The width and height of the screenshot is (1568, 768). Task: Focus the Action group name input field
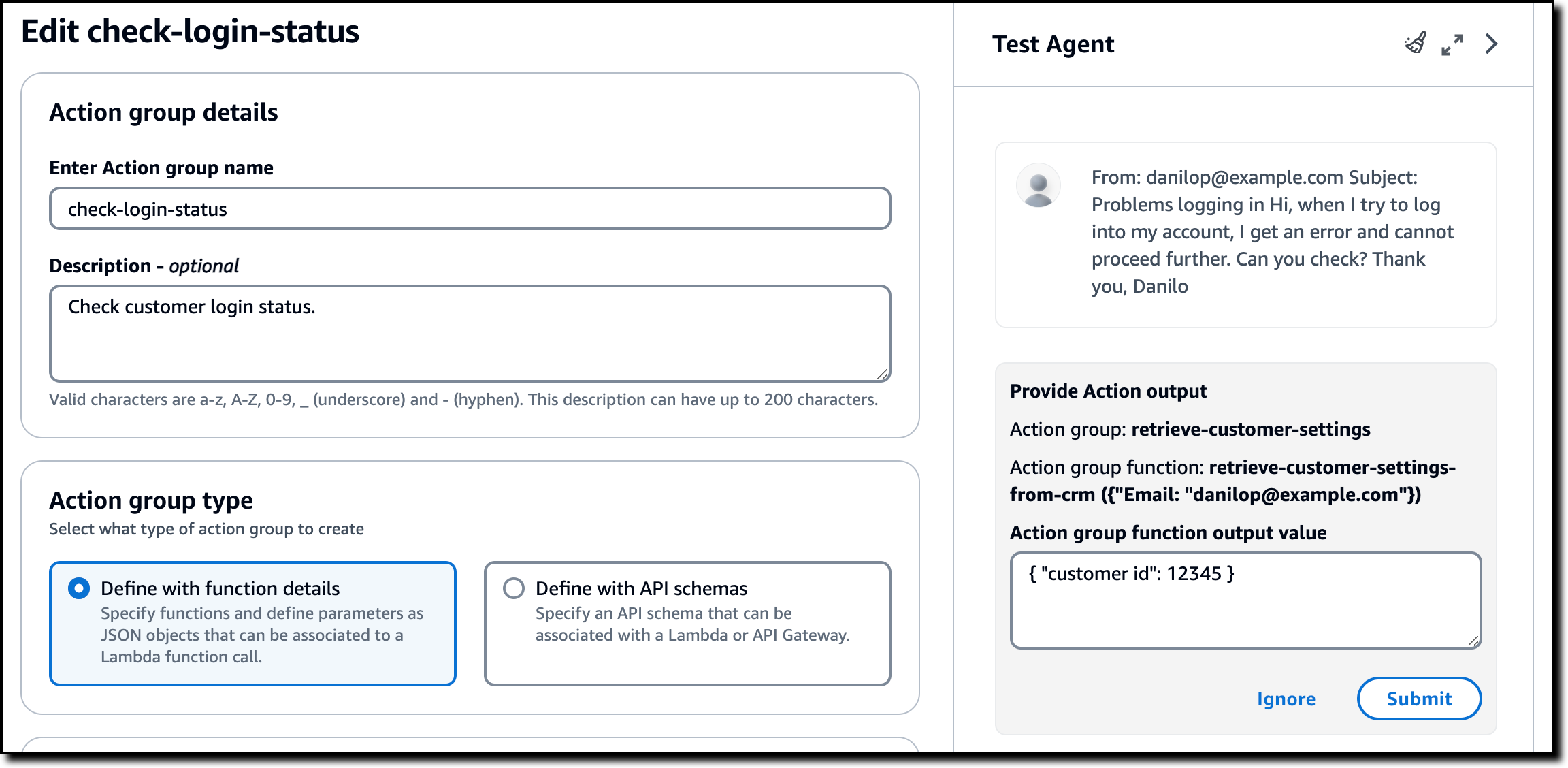[470, 208]
